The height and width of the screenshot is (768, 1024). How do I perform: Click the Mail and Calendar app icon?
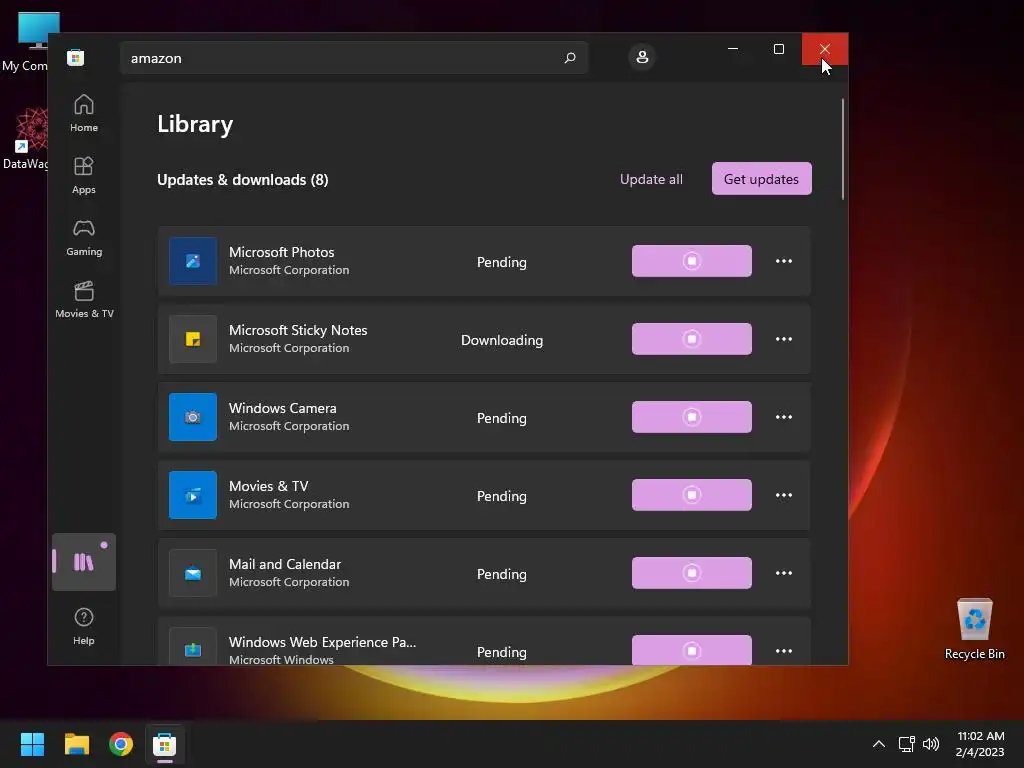(193, 573)
